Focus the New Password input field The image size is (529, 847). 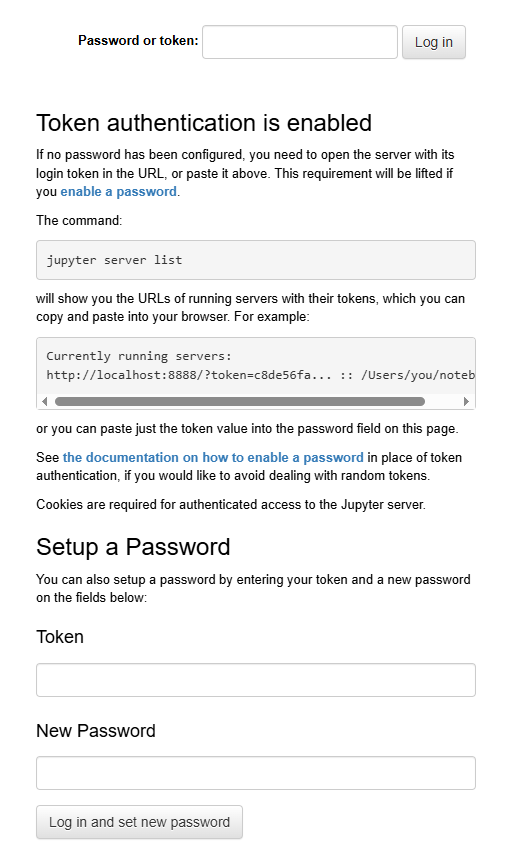[x=256, y=773]
